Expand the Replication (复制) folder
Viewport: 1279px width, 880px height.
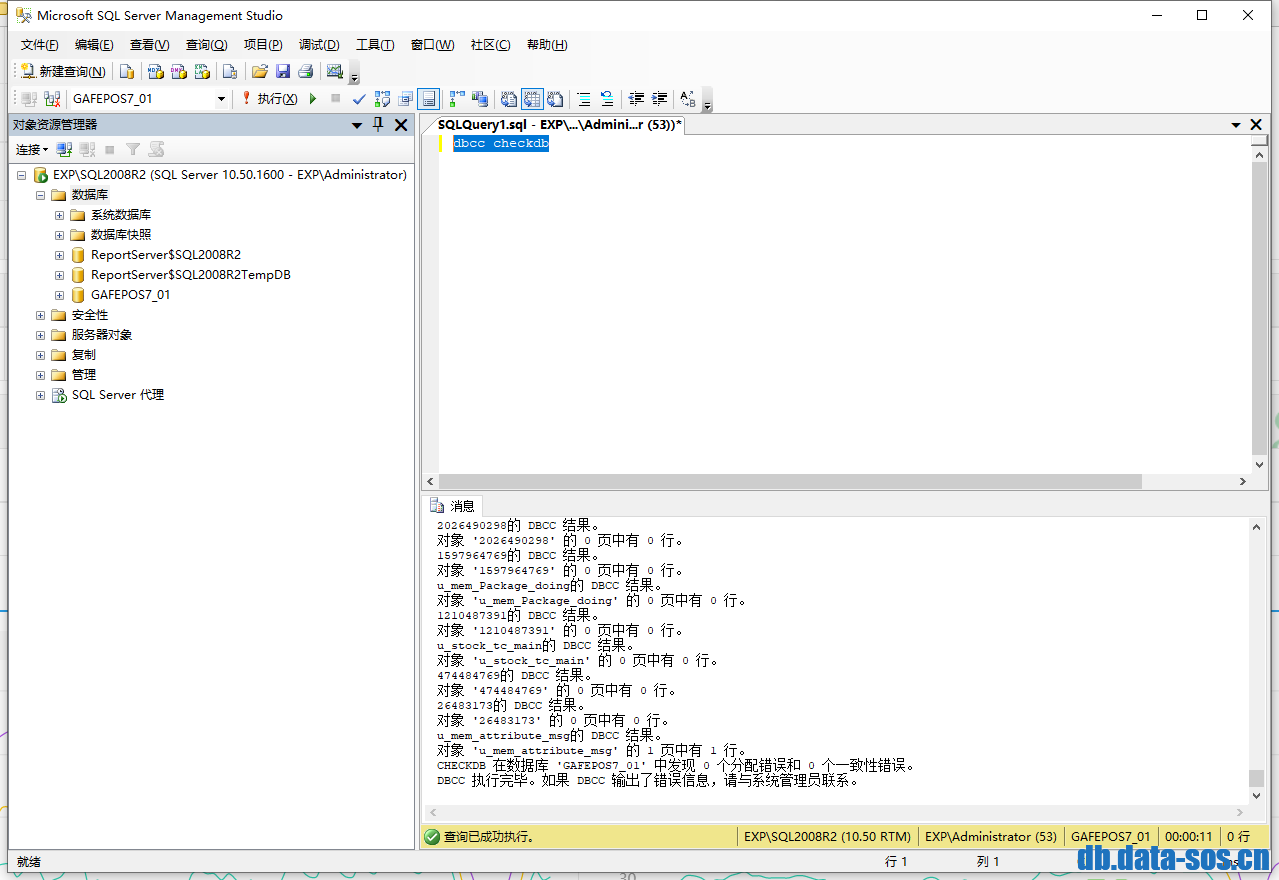(41, 355)
